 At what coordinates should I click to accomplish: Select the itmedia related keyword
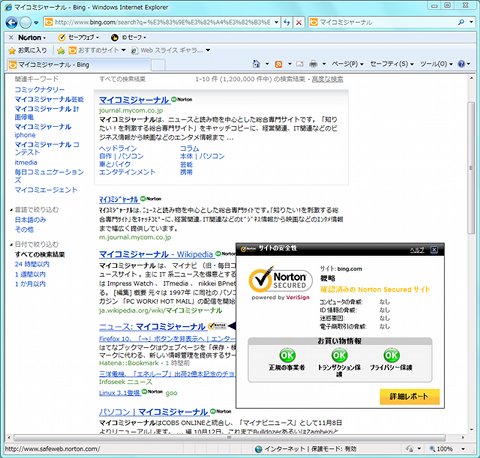click(x=26, y=163)
